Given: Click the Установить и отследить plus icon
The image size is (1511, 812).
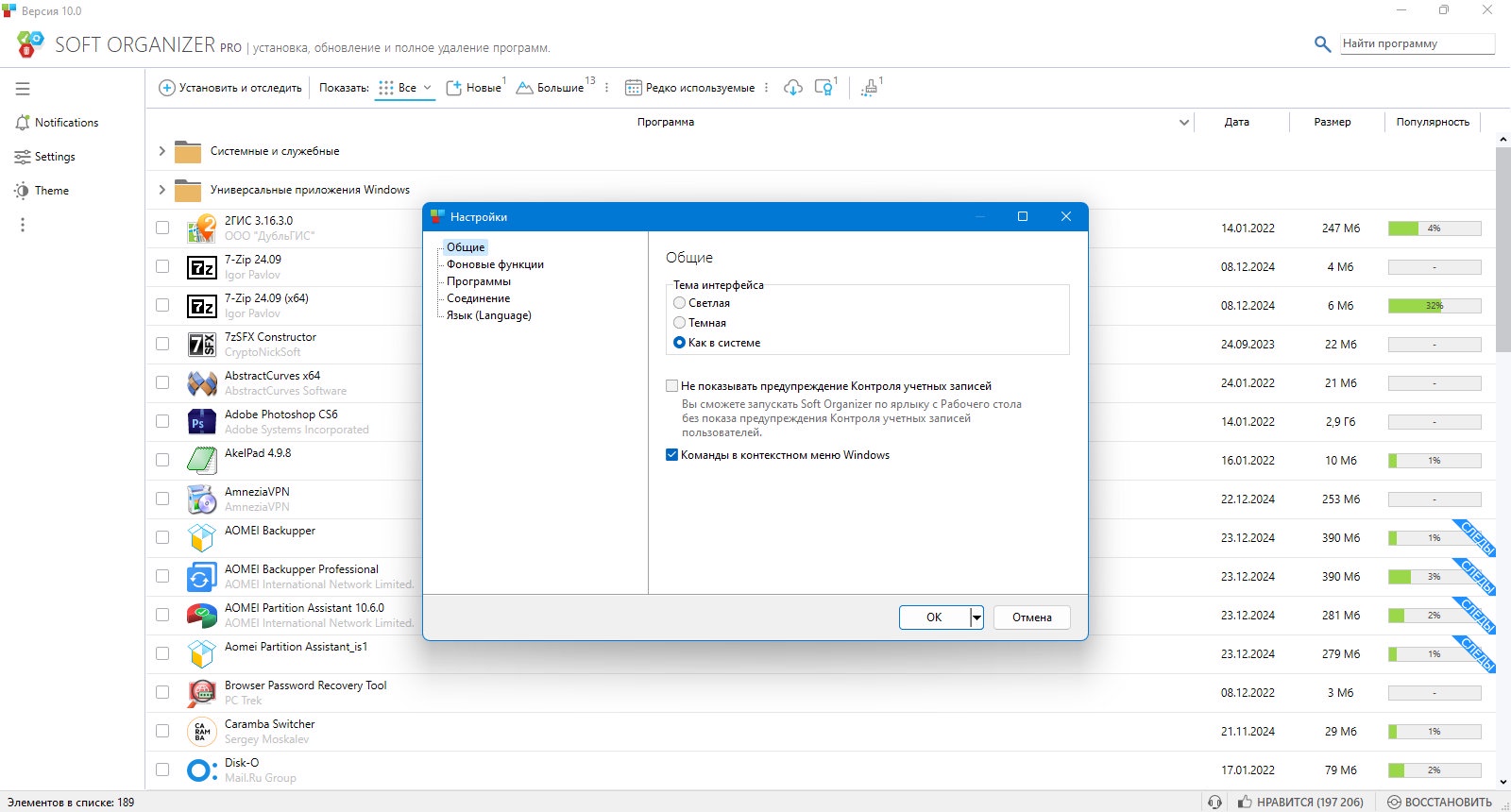Looking at the screenshot, I should click(167, 88).
